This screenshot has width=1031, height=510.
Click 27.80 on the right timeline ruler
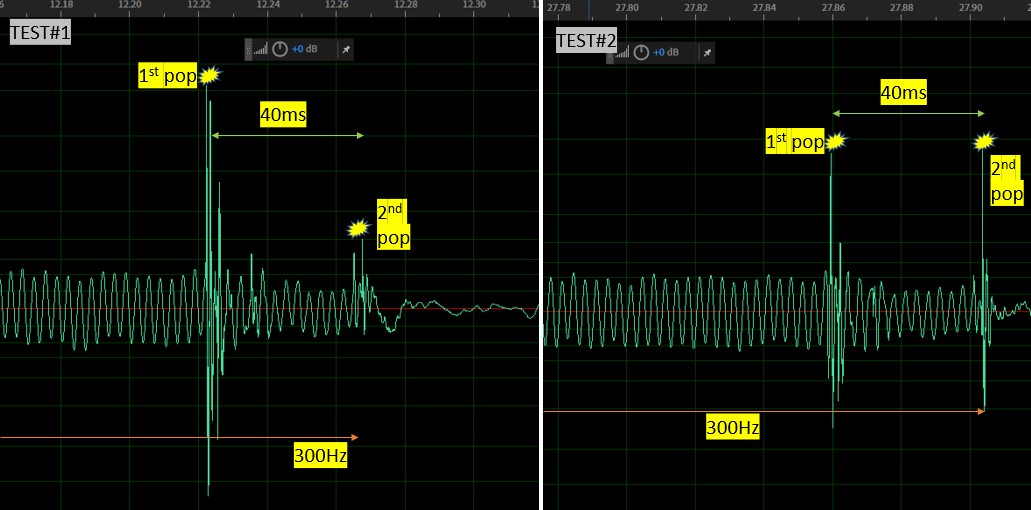627,7
